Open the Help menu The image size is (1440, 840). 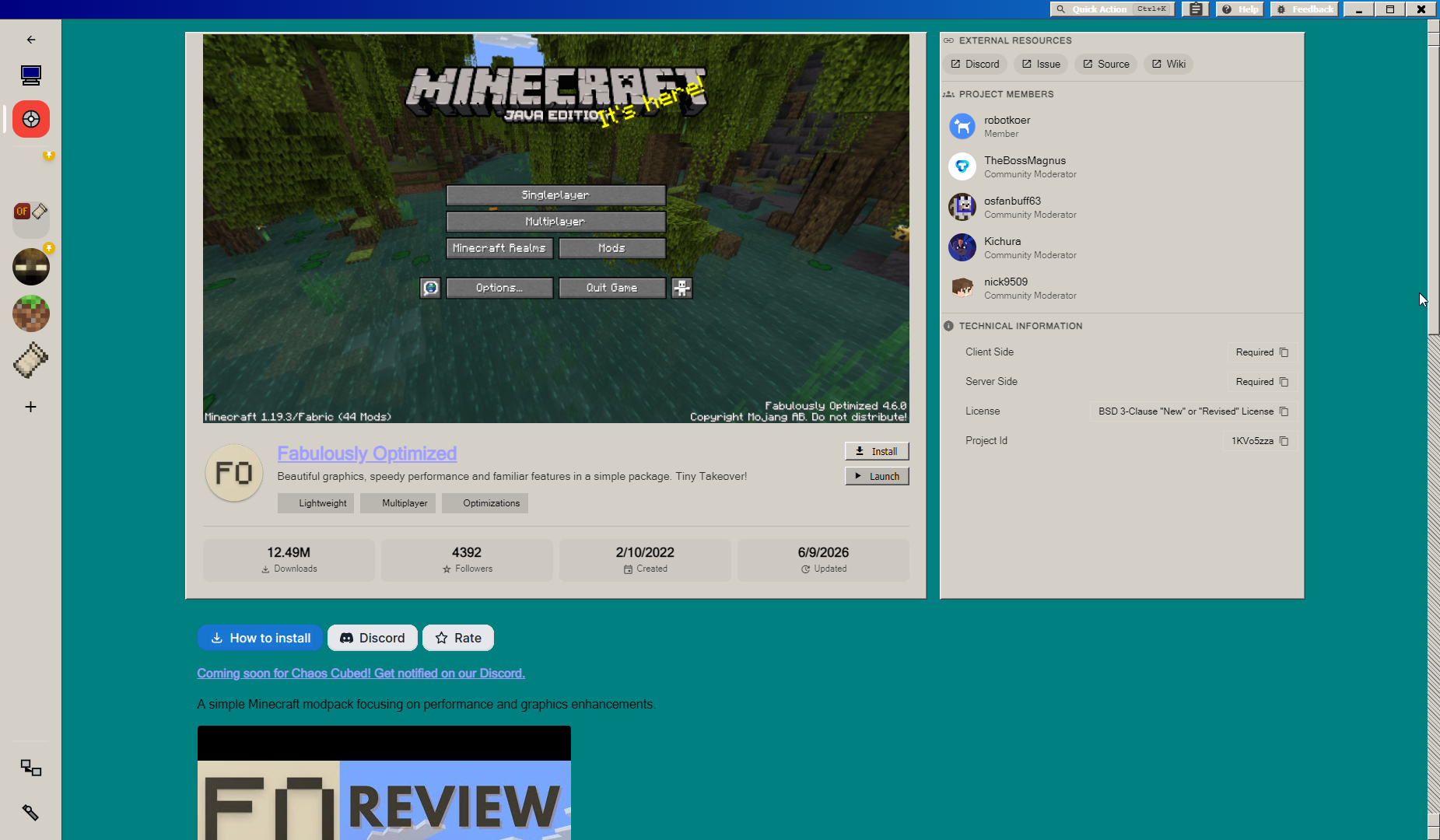(1241, 9)
